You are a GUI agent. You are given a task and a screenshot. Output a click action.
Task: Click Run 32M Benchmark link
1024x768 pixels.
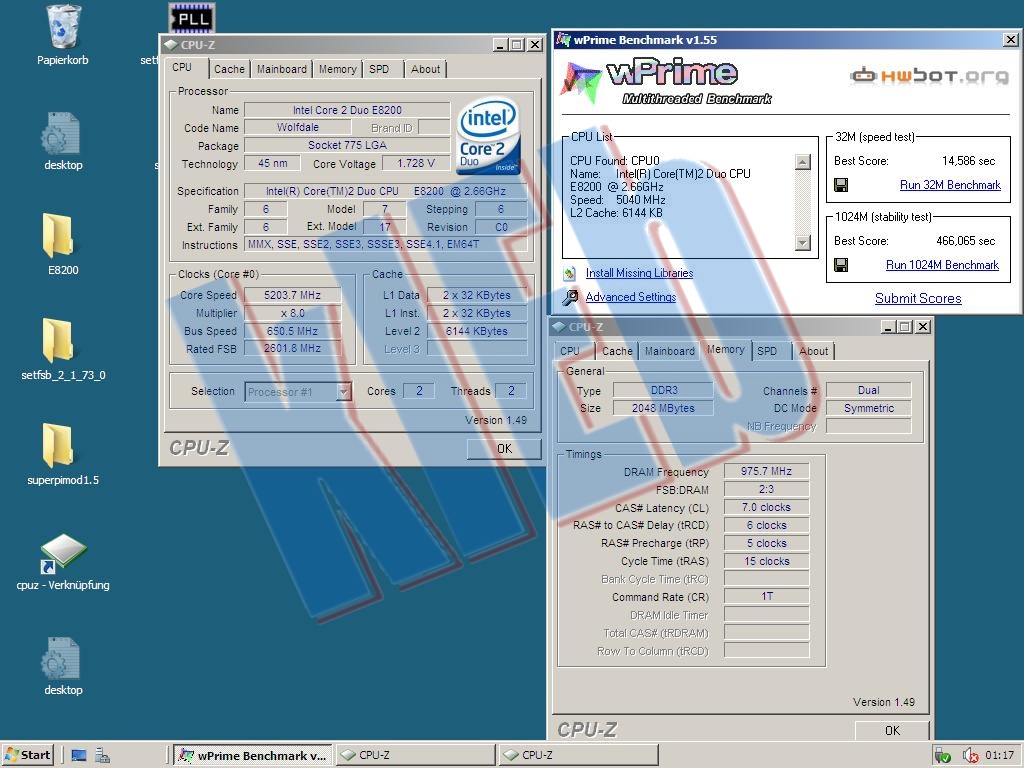(x=950, y=185)
